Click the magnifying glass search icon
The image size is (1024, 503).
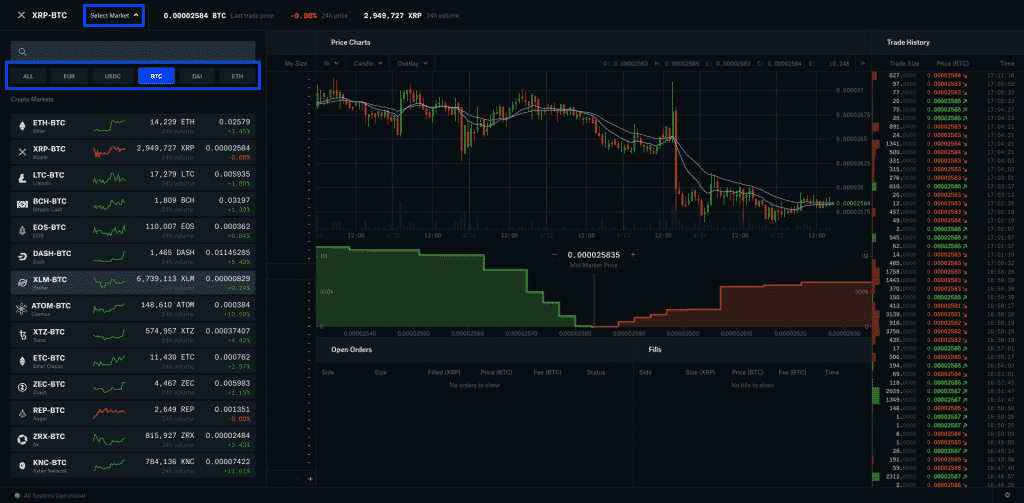[x=22, y=52]
